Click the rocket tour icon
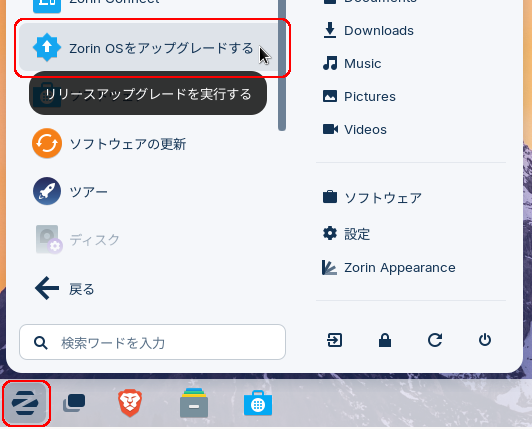532x429 pixels. (47, 191)
